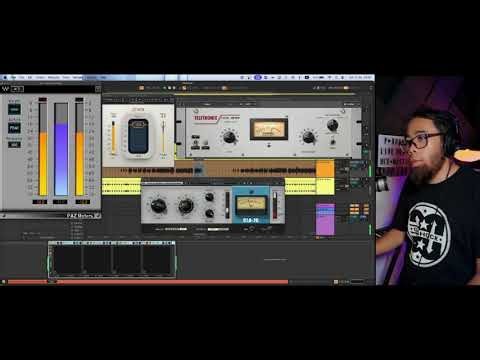Select the orange clip at track end
This screenshot has height=360, width=480.
point(325,169)
